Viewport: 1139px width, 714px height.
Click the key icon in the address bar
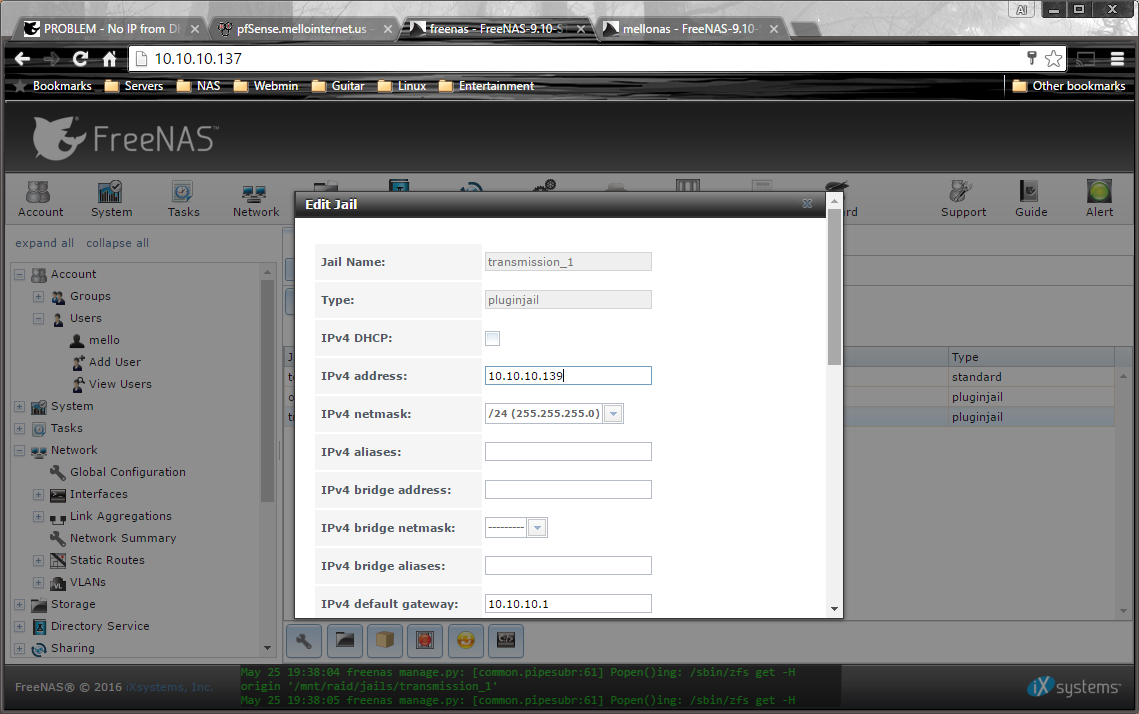pyautogui.click(x=1031, y=58)
